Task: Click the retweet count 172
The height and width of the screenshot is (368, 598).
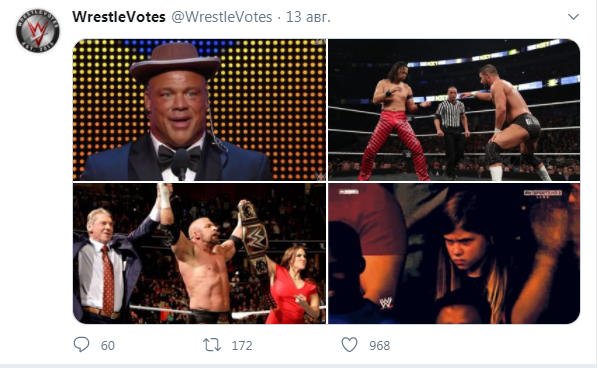Action: point(242,346)
